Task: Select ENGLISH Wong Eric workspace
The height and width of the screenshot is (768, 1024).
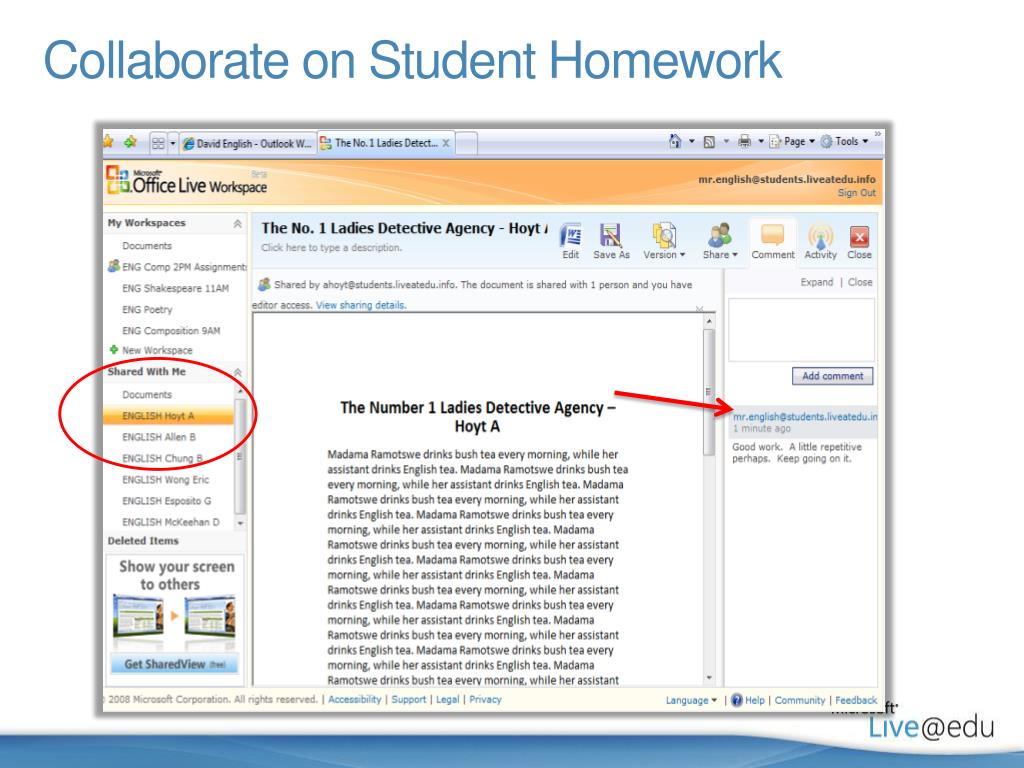Action: (165, 479)
